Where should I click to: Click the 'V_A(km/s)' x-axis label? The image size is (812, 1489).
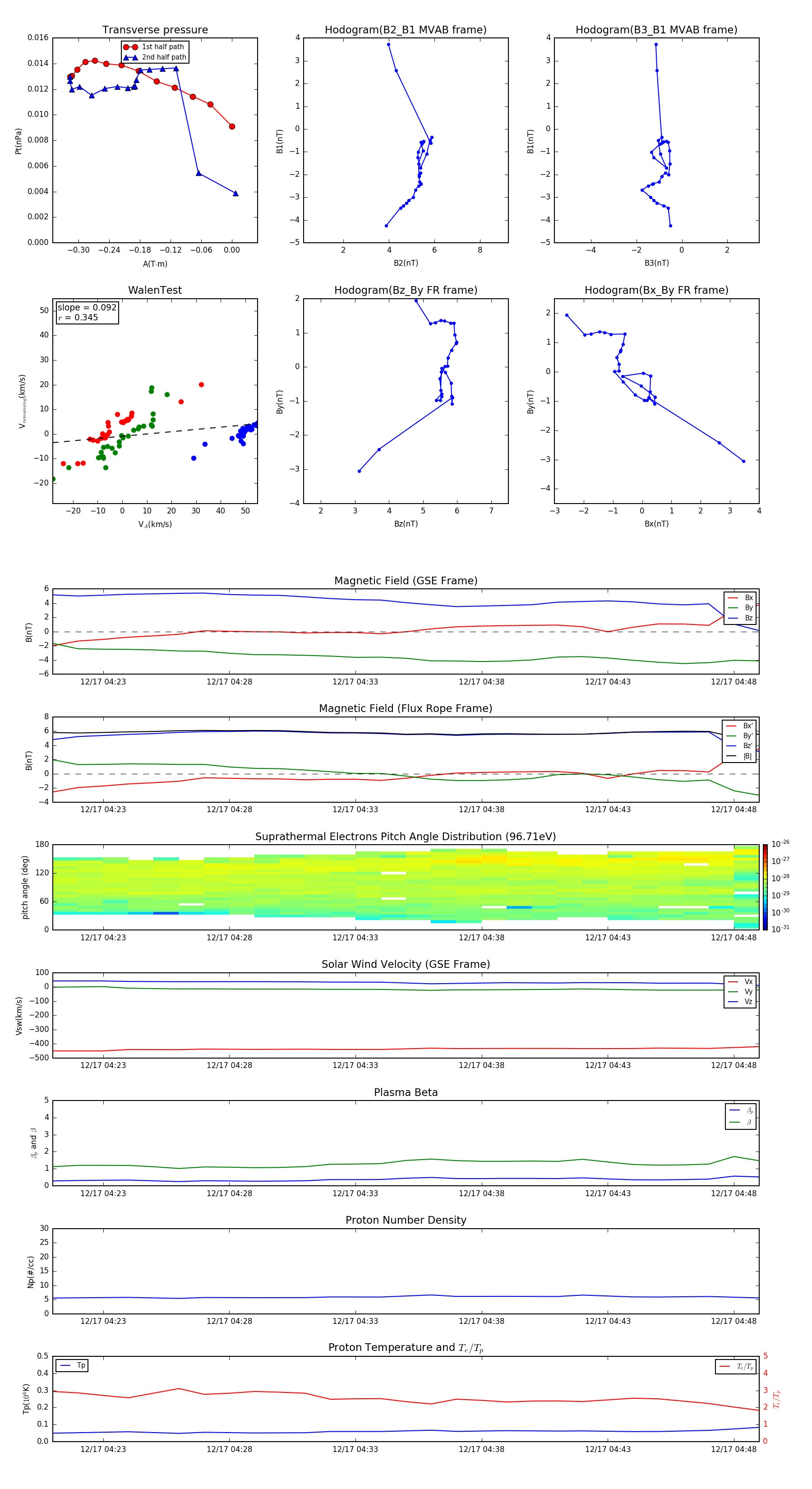click(155, 524)
